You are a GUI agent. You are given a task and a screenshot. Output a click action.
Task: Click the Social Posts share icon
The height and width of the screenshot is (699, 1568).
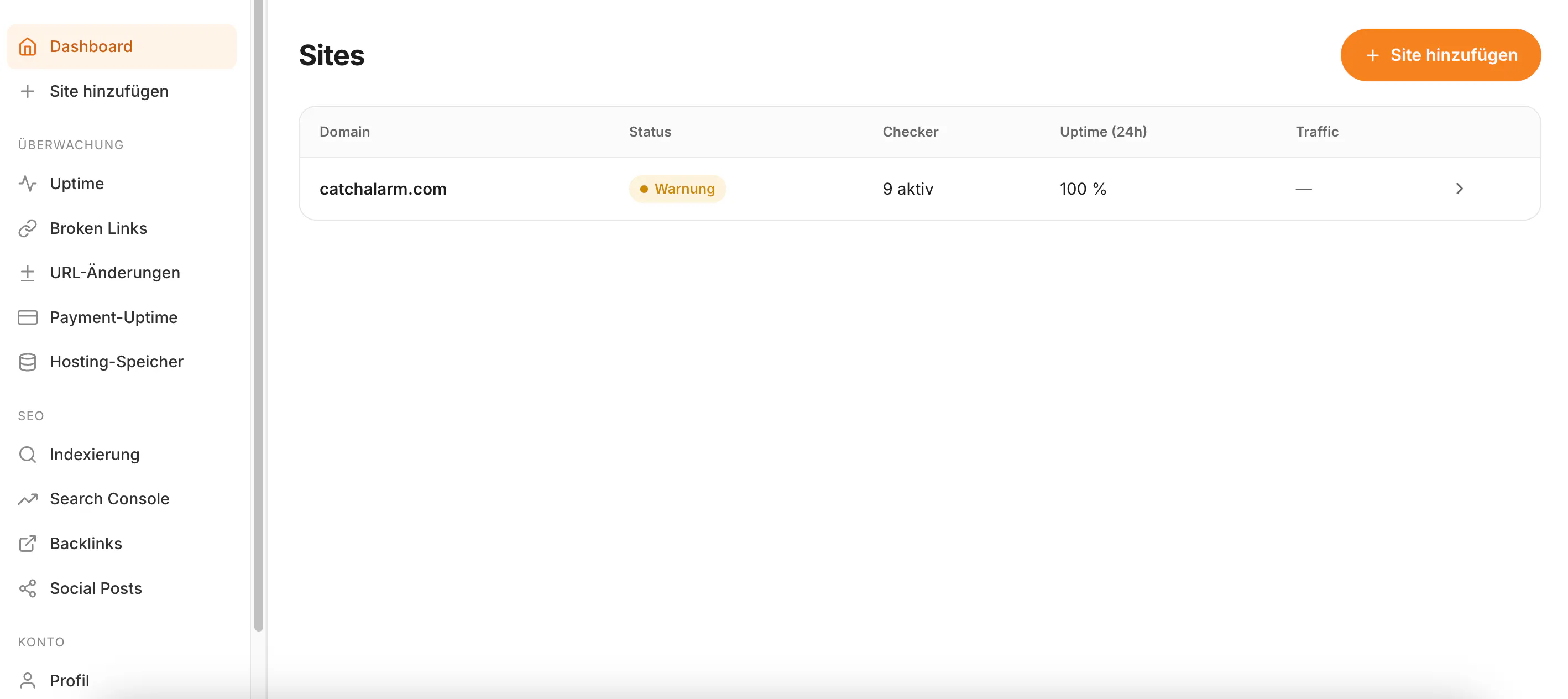pyautogui.click(x=28, y=588)
